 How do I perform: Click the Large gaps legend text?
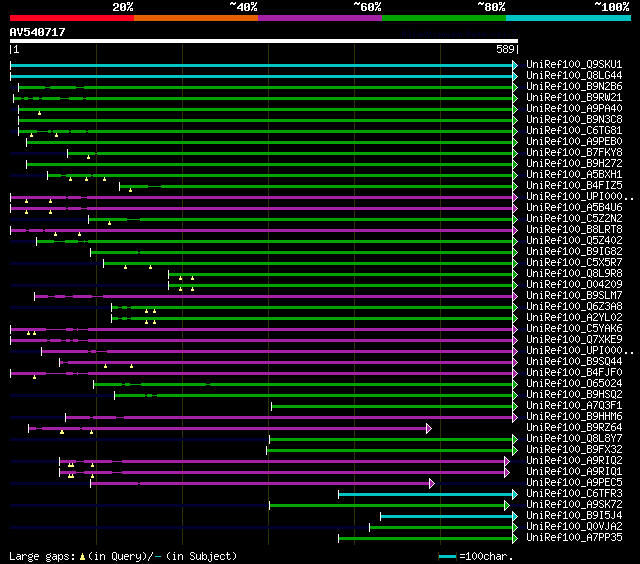123,556
